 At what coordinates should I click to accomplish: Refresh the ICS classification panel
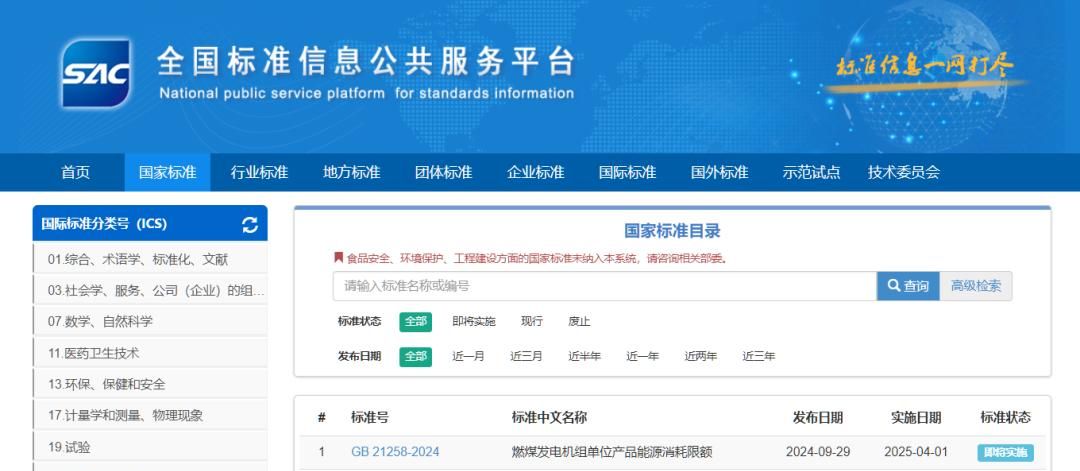pyautogui.click(x=250, y=224)
